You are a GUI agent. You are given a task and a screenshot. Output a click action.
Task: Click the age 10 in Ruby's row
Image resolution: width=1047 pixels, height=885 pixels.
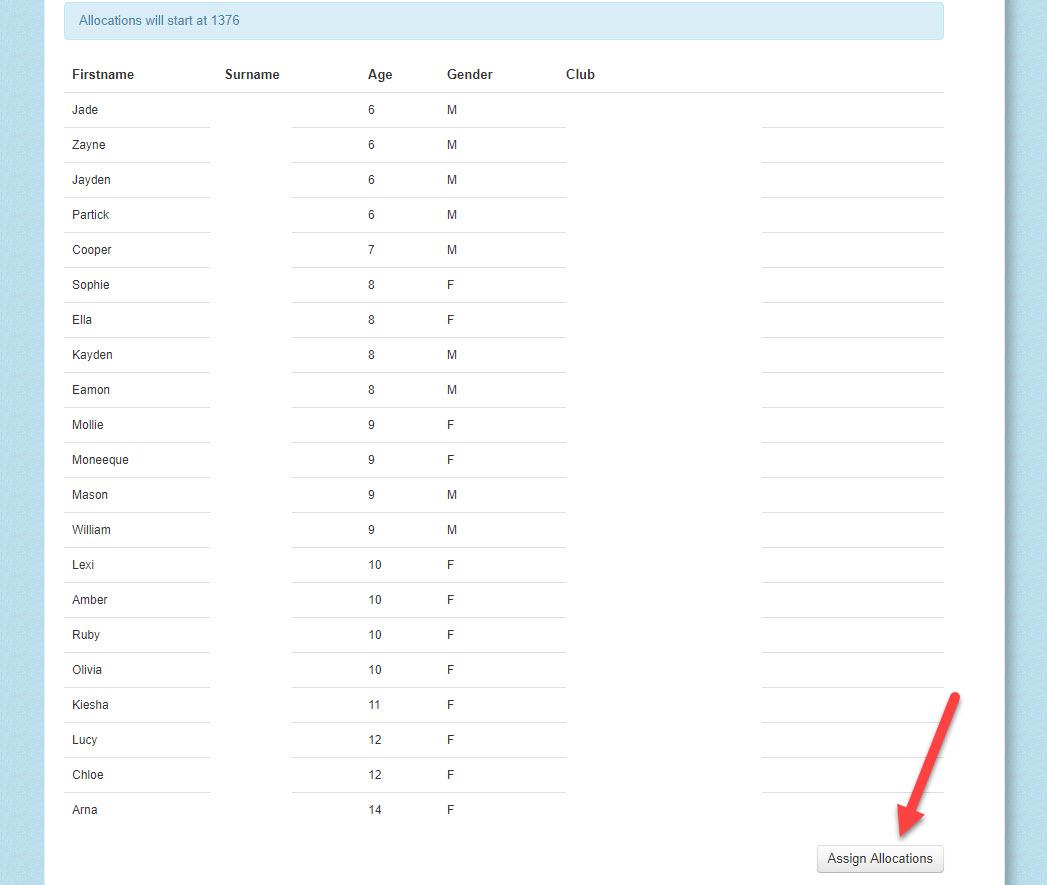[375, 635]
